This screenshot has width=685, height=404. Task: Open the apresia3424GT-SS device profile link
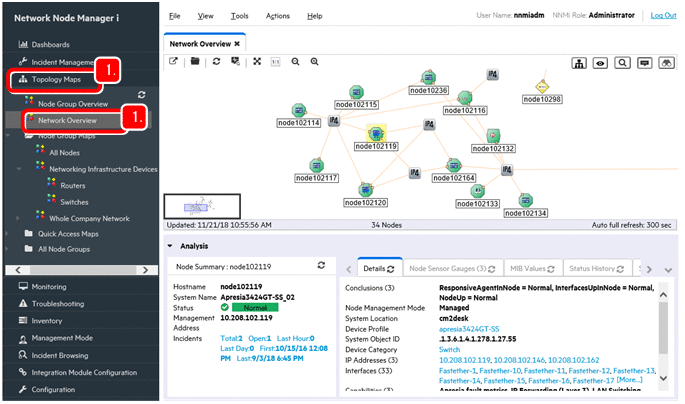(476, 328)
